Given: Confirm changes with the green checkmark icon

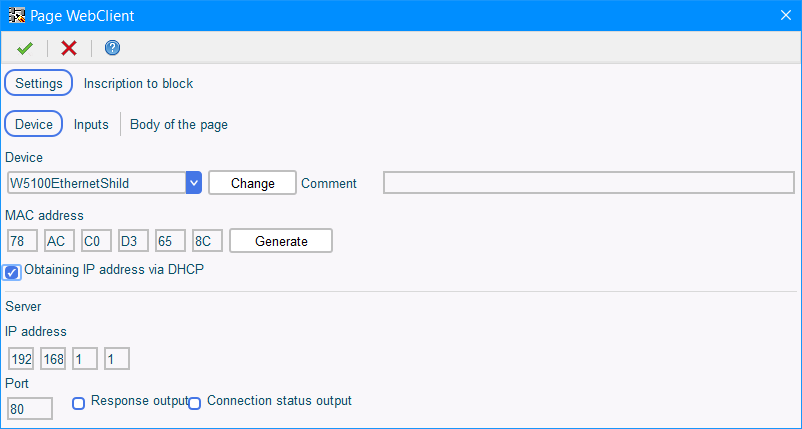Looking at the screenshot, I should coord(25,49).
